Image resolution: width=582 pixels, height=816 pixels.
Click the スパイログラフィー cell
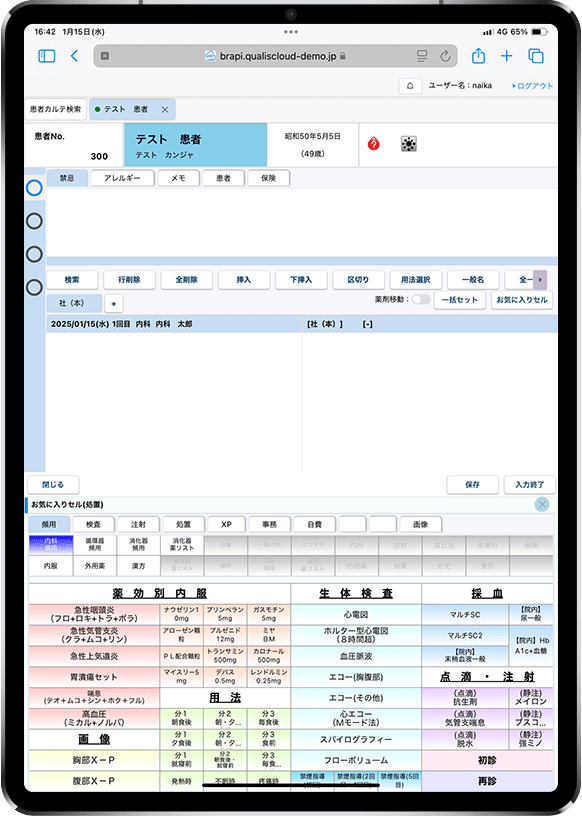356,740
